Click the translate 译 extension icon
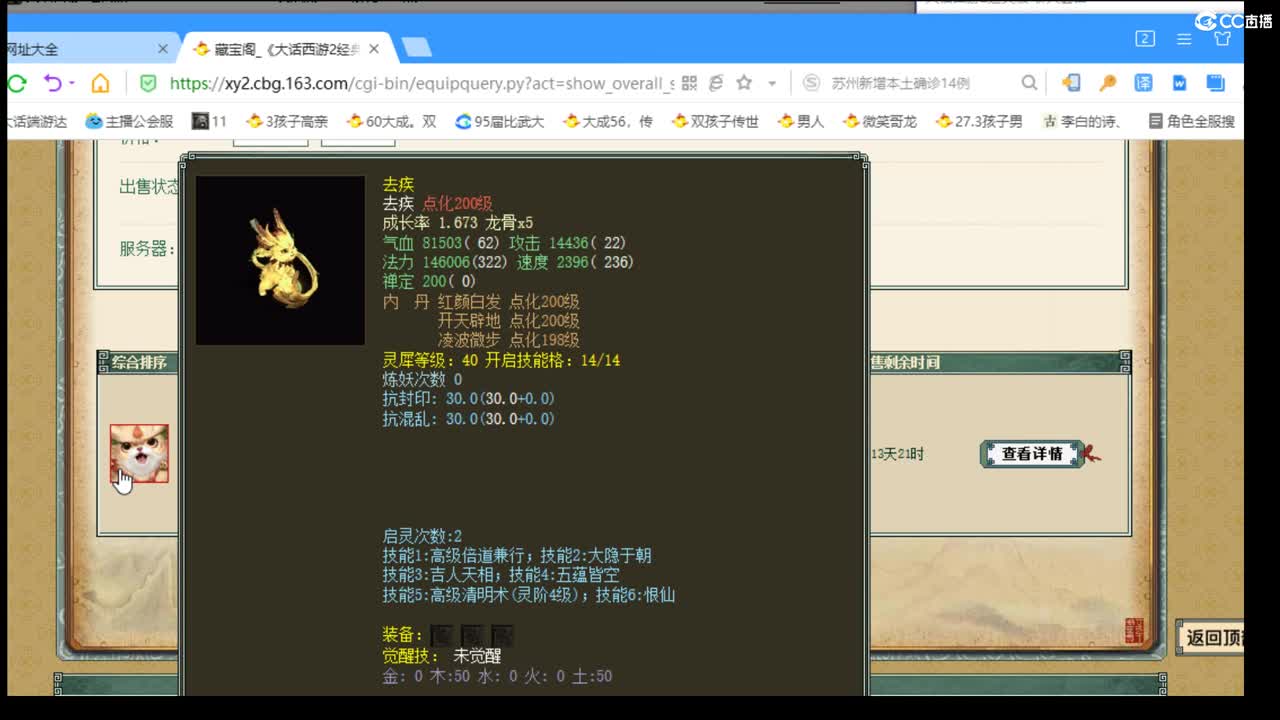This screenshot has height=720, width=1280. (1143, 83)
